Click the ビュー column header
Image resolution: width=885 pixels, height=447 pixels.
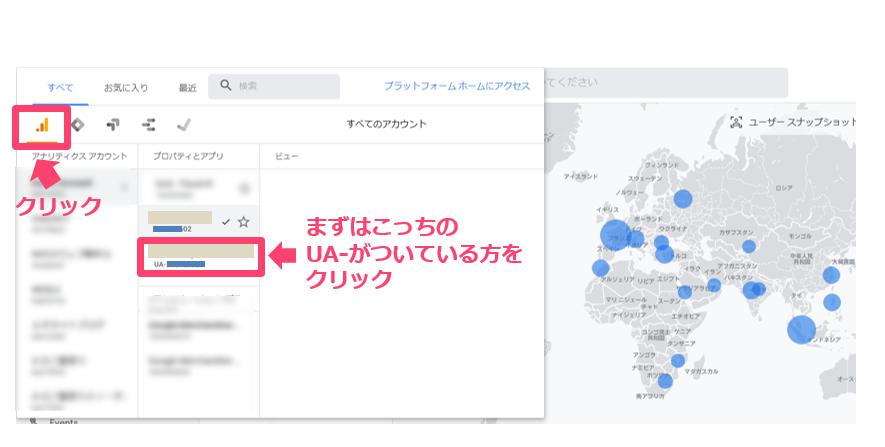pos(287,156)
